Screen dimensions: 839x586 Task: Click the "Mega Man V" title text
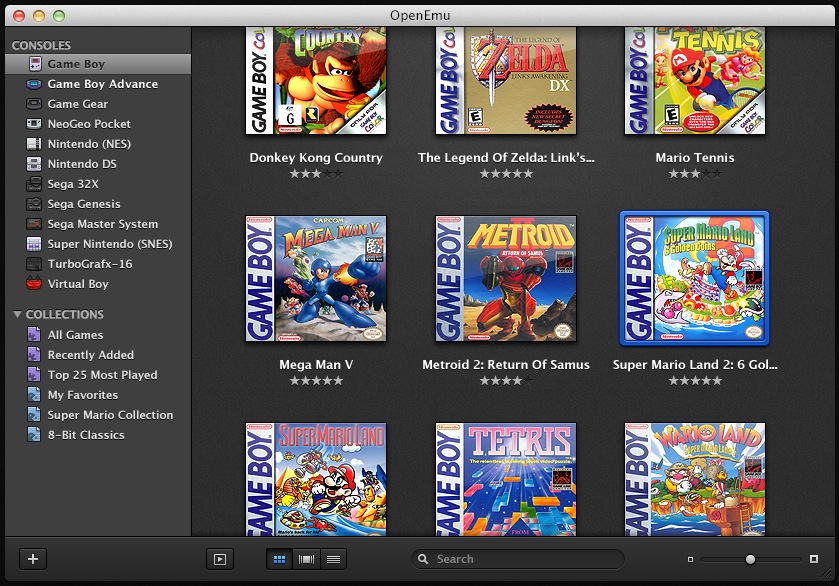click(316, 364)
